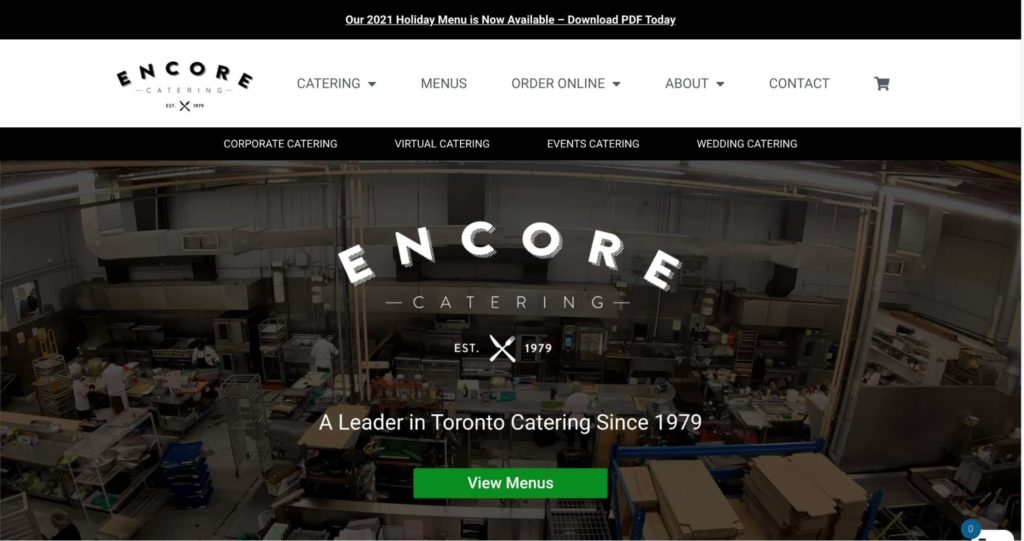Viewport: 1024px width, 541px height.
Task: Go to Corporate Catering page
Action: click(280, 144)
